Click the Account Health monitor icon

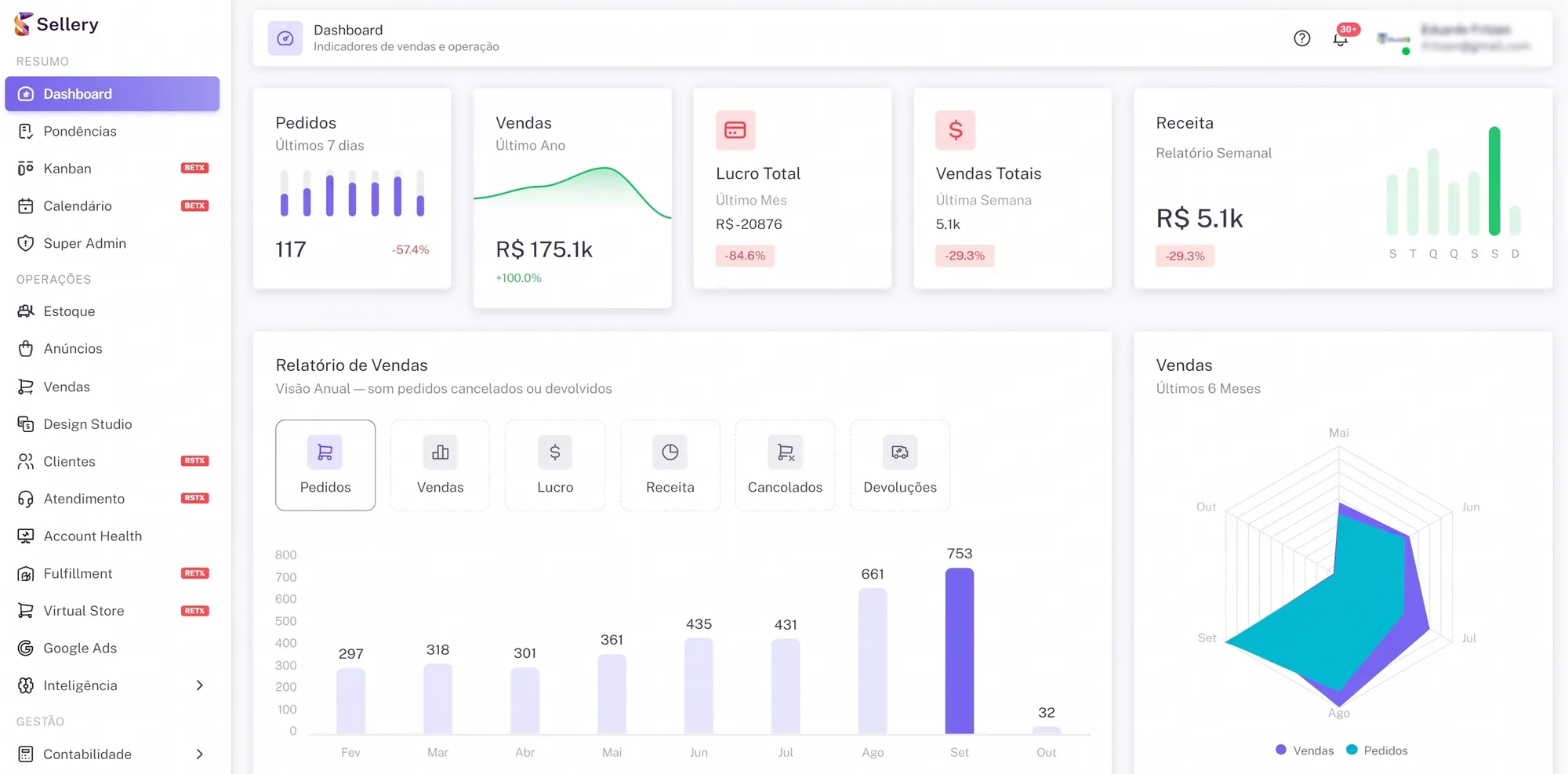pos(26,536)
